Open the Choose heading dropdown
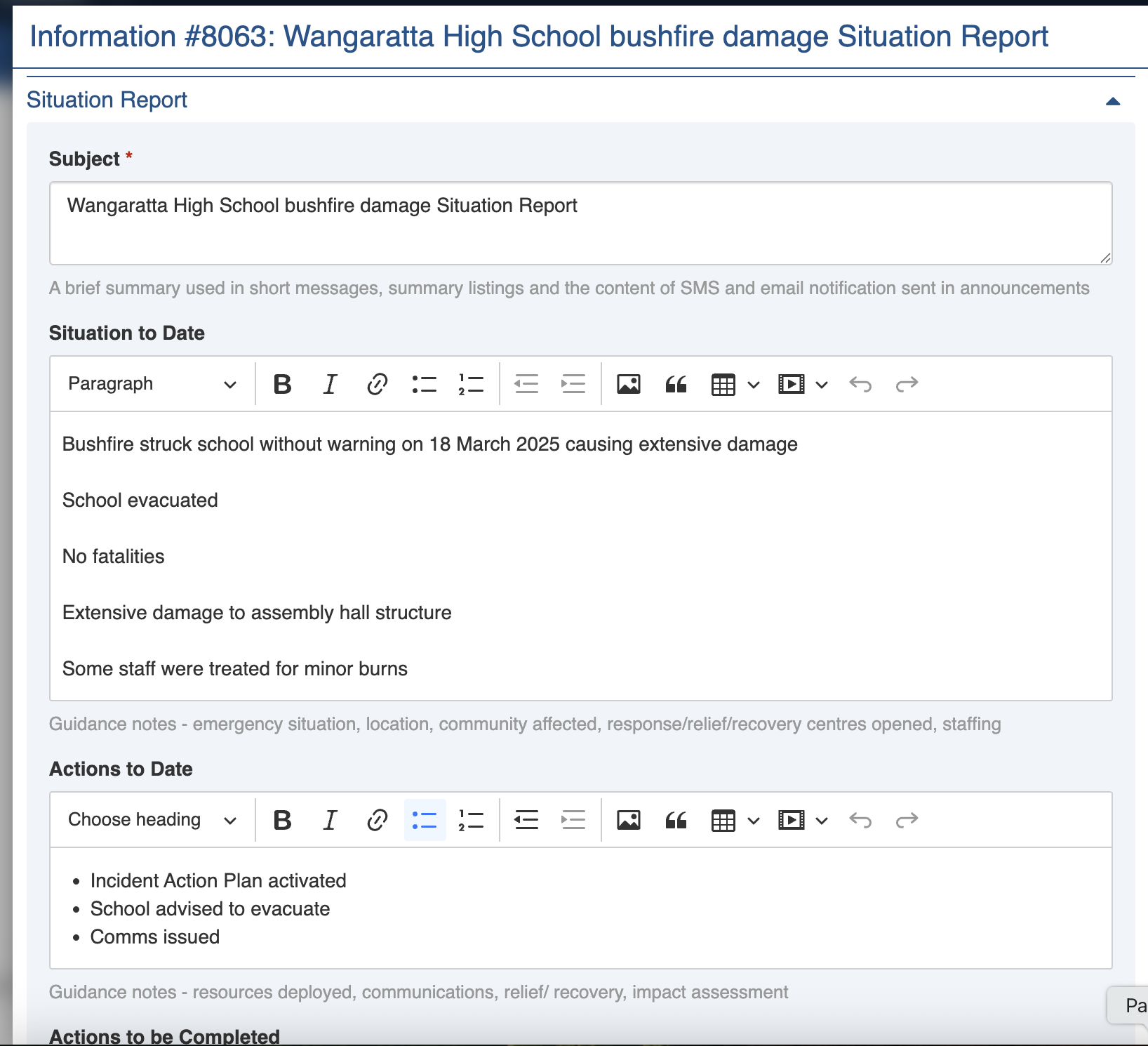The image size is (1148, 1046). [x=152, y=820]
